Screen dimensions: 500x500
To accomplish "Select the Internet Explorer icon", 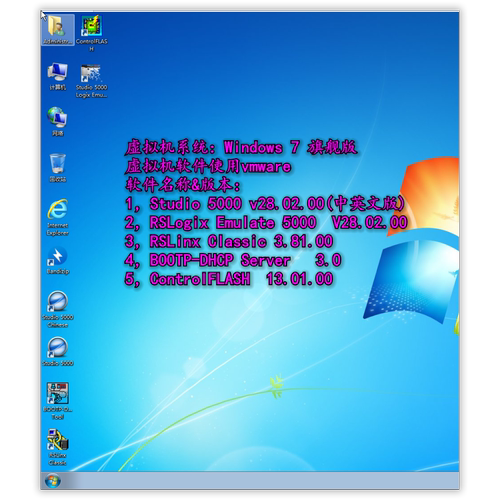I will tap(58, 217).
